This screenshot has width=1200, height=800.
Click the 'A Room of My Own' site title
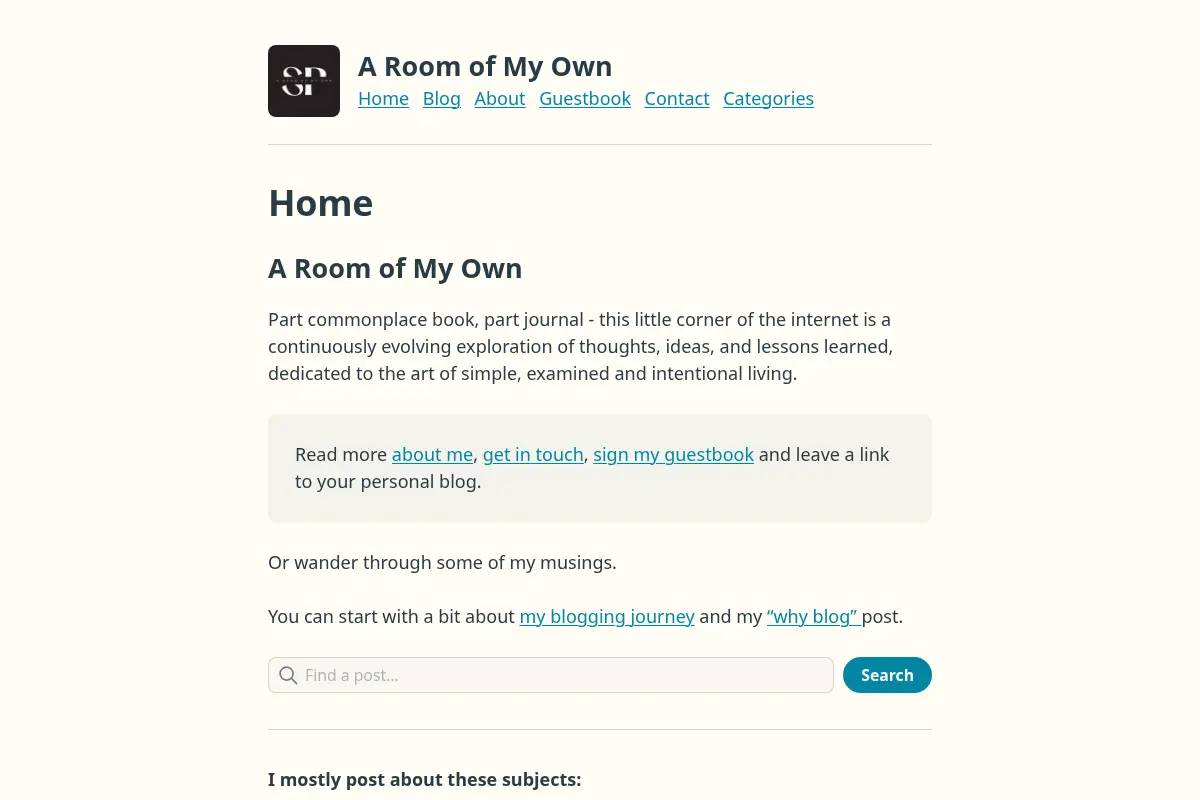(x=485, y=66)
